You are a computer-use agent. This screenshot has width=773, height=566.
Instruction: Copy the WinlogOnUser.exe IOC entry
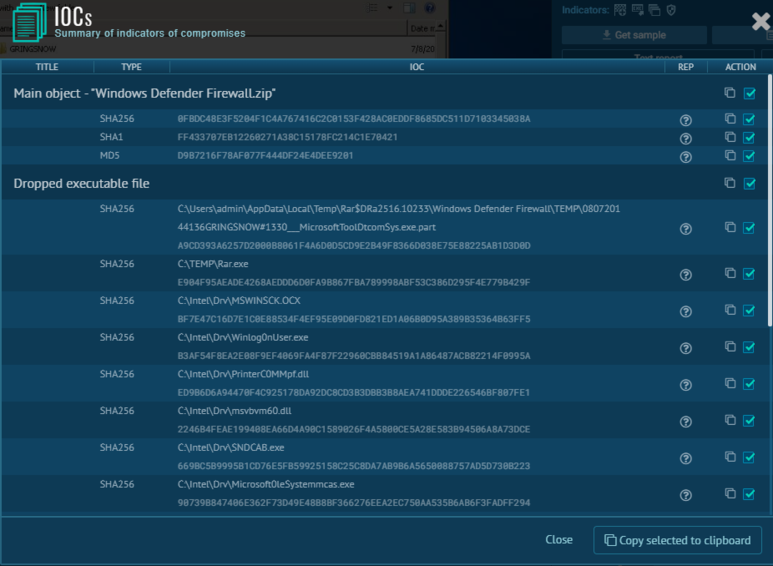point(730,347)
